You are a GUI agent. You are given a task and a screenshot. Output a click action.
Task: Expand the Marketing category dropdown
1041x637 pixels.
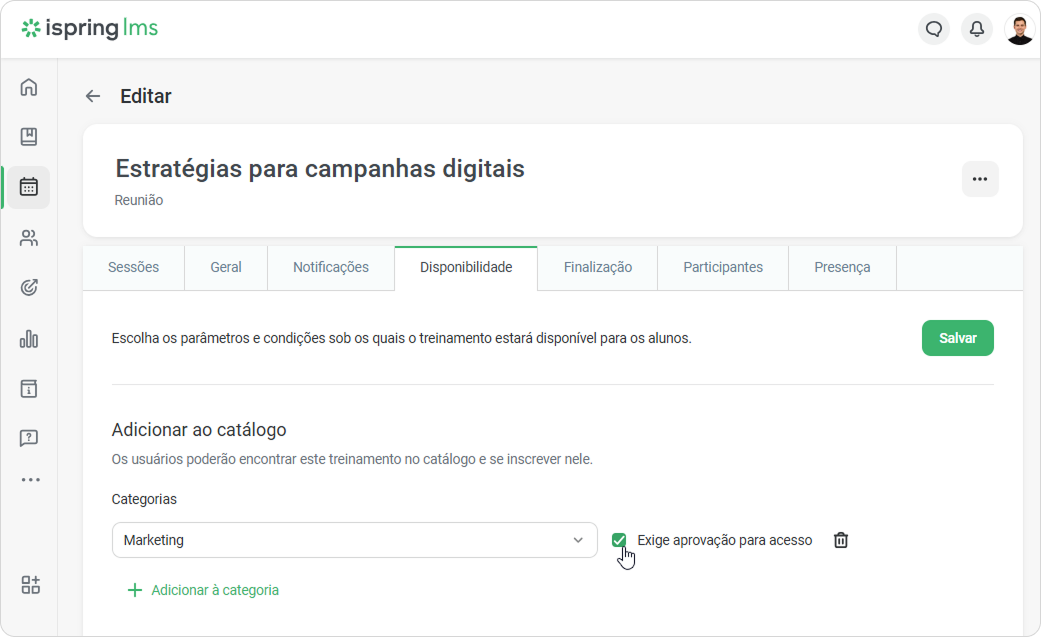(x=355, y=540)
